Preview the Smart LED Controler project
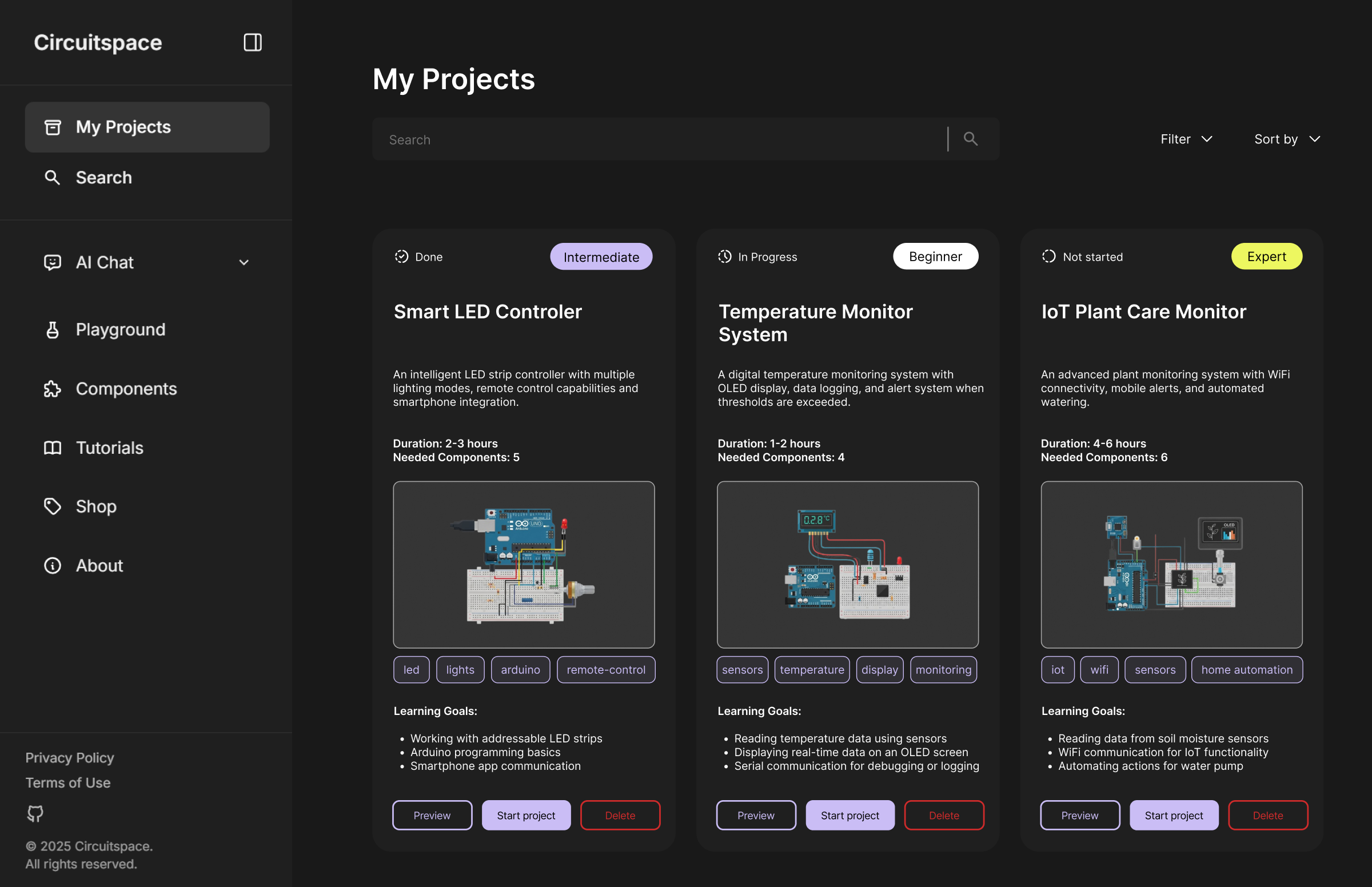Screen dimensions: 1372x887 point(432,814)
